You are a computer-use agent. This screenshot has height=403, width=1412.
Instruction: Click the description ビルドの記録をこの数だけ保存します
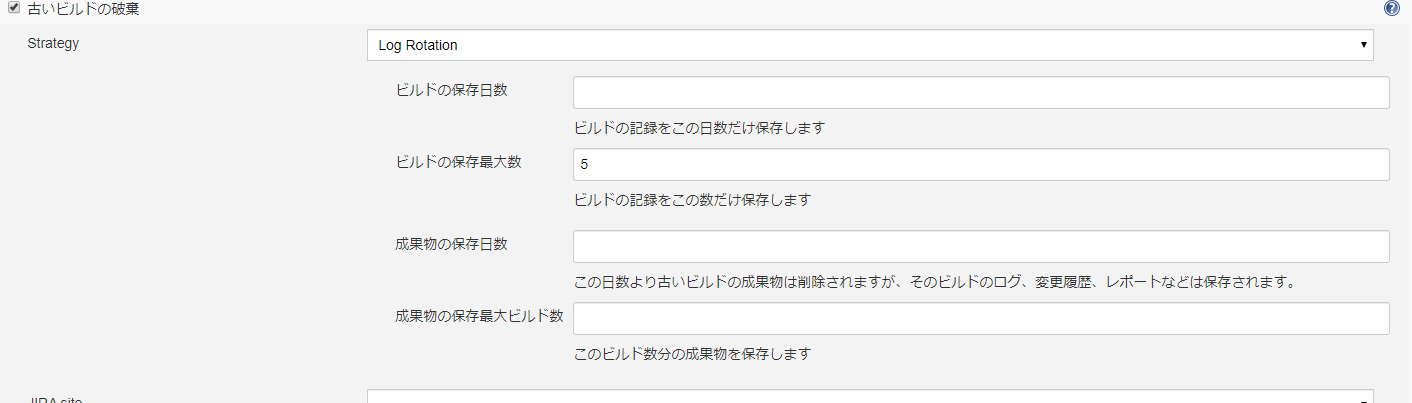(691, 200)
